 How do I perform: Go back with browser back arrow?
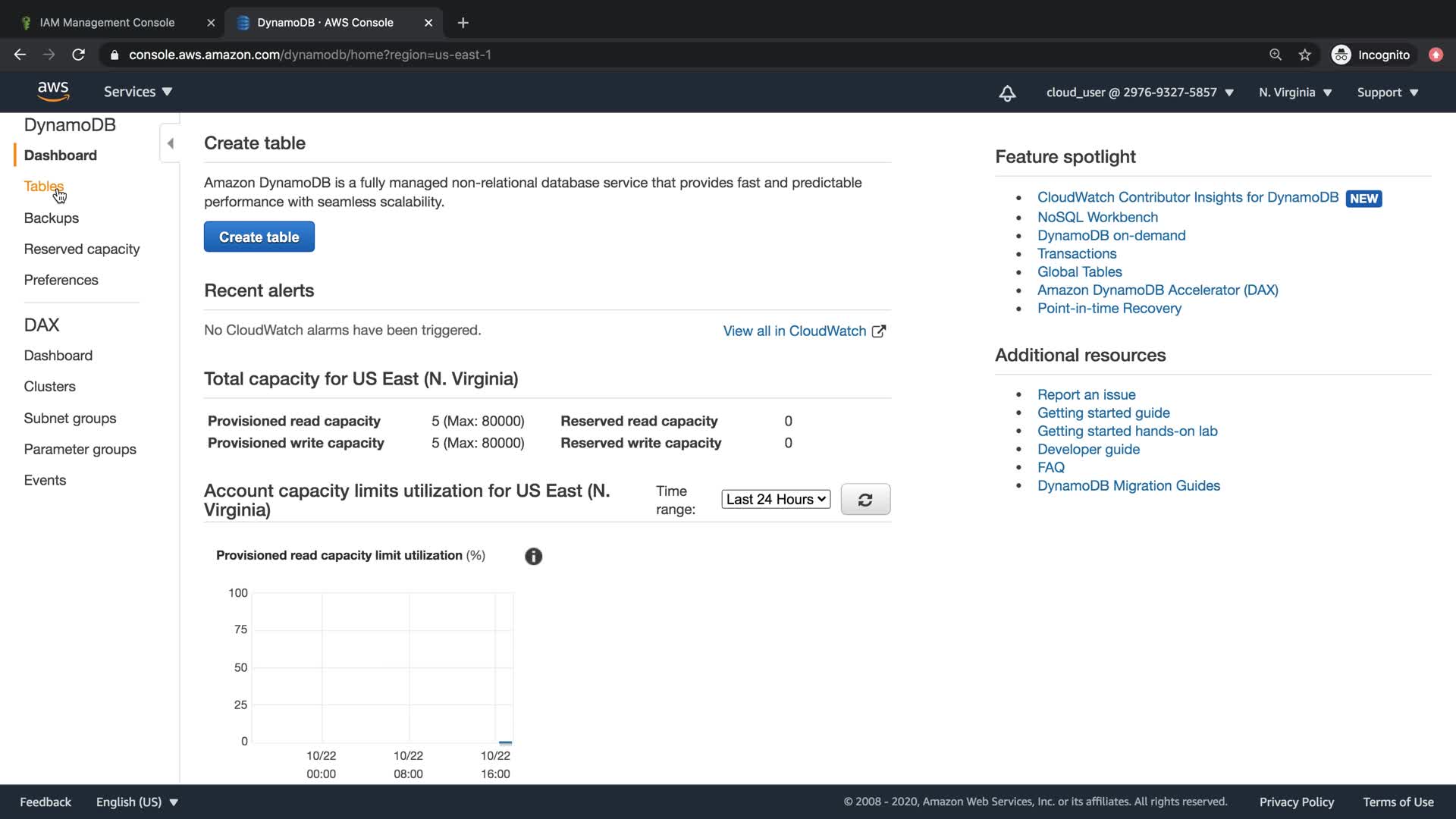(20, 55)
